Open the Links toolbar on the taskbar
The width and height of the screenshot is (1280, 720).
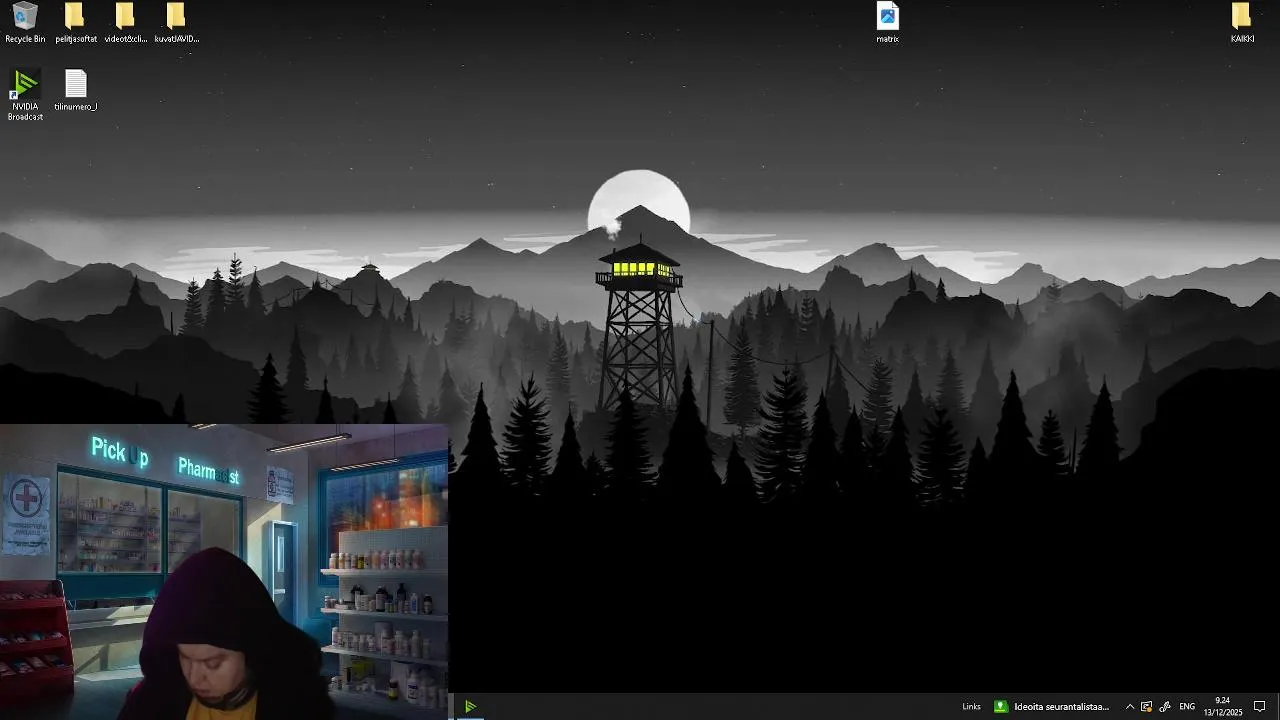971,707
